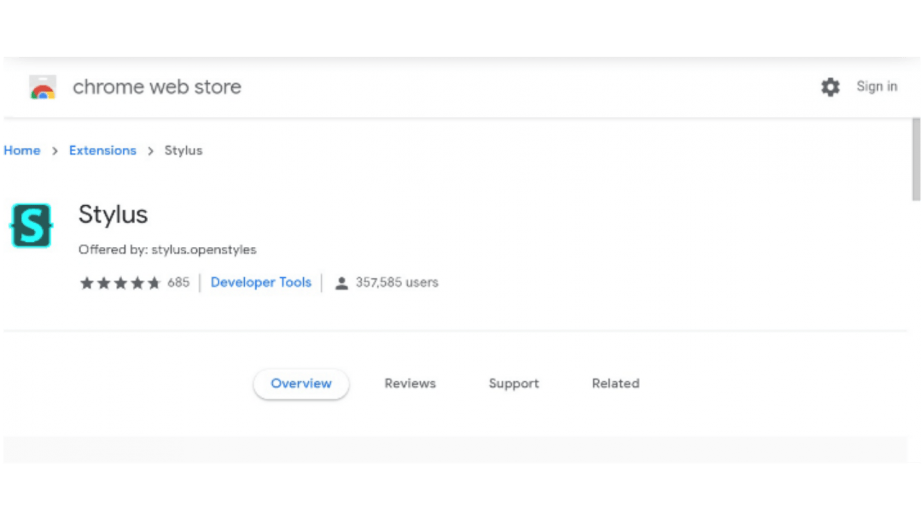Screen dimensions: 924x520
Task: Click the five-star rating icons
Action: tap(120, 283)
